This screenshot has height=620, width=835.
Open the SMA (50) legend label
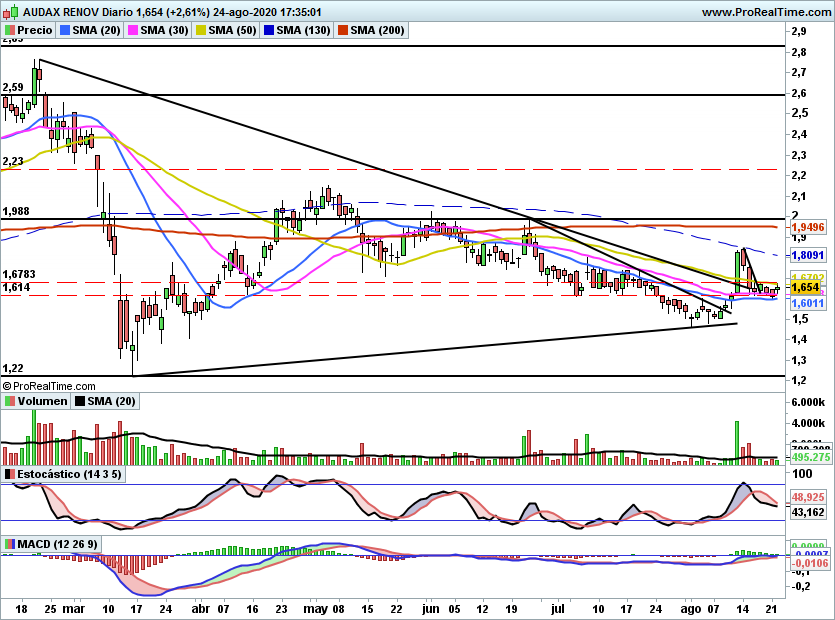pyautogui.click(x=226, y=30)
